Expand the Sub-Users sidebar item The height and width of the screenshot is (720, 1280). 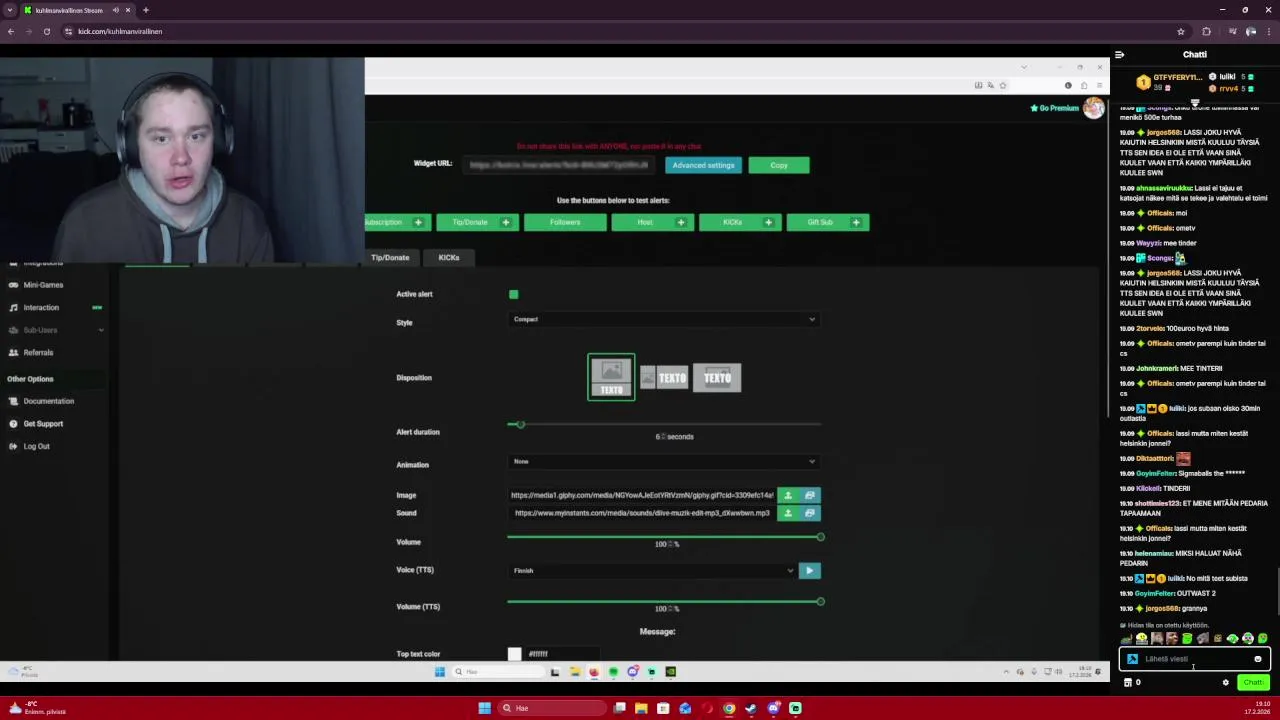click(x=55, y=330)
